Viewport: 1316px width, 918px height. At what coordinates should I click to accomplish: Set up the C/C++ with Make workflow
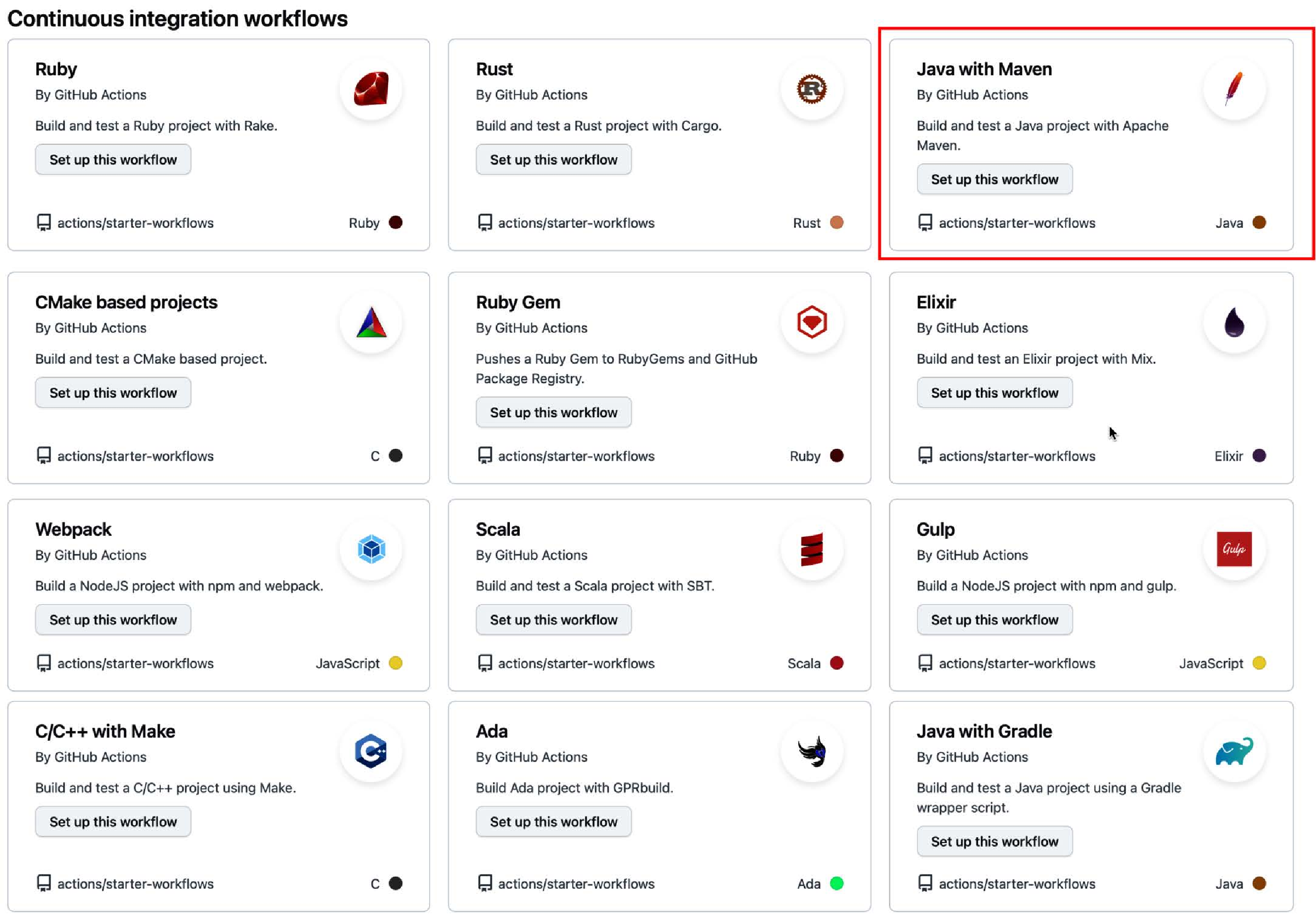pos(113,822)
